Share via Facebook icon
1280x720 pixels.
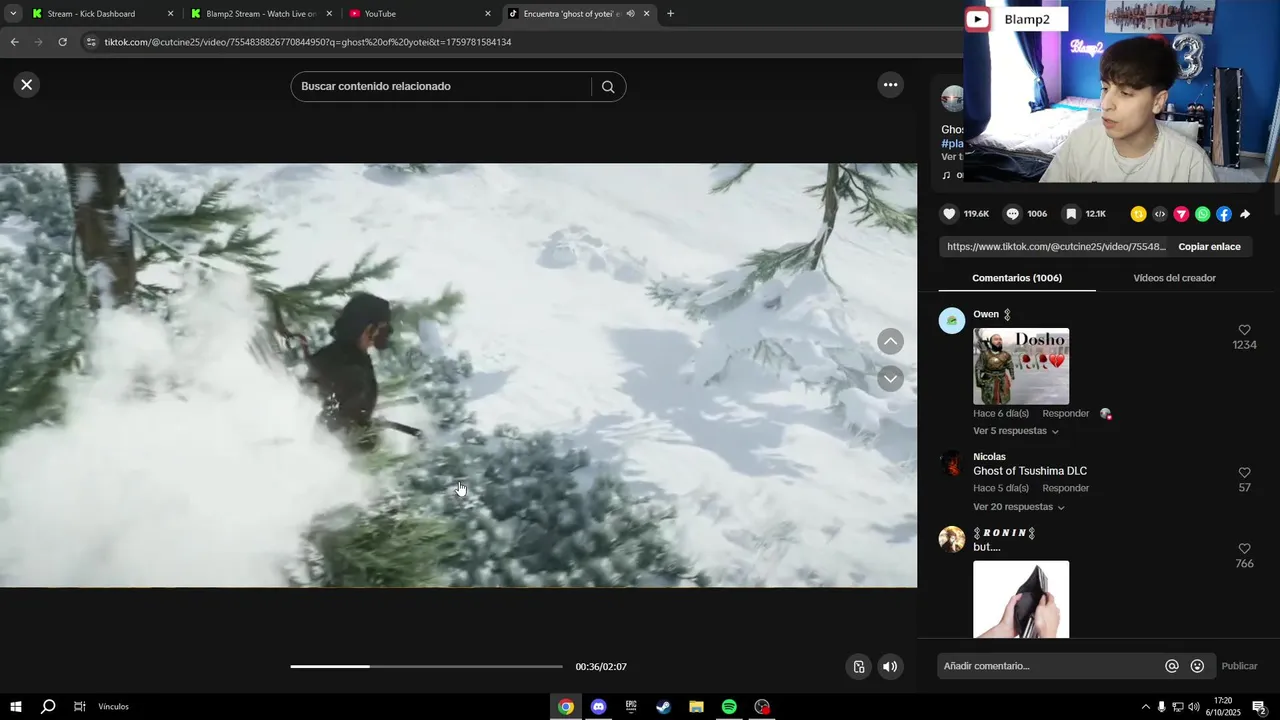[1223, 214]
